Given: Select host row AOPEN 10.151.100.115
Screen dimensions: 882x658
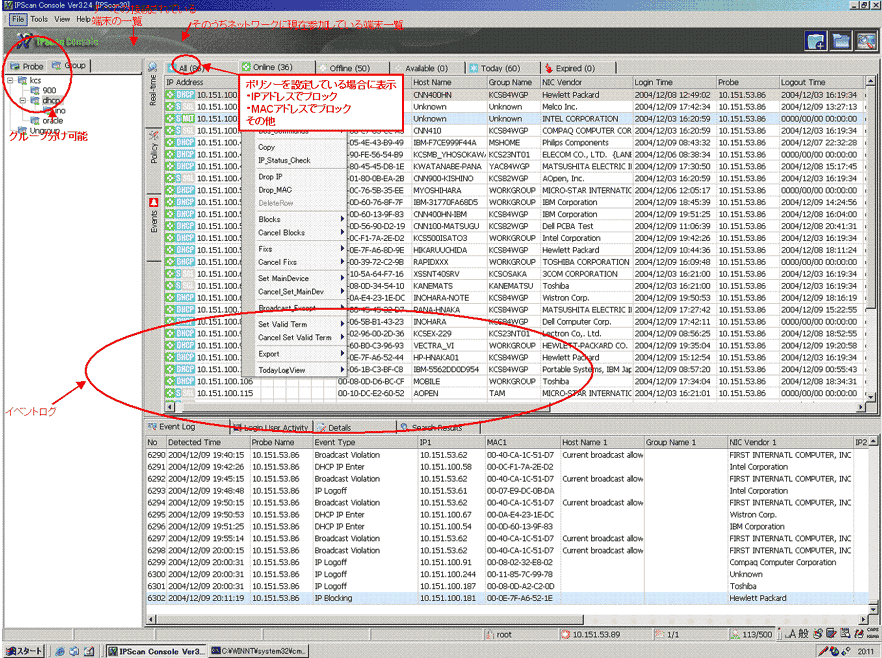Looking at the screenshot, I should (x=515, y=393).
